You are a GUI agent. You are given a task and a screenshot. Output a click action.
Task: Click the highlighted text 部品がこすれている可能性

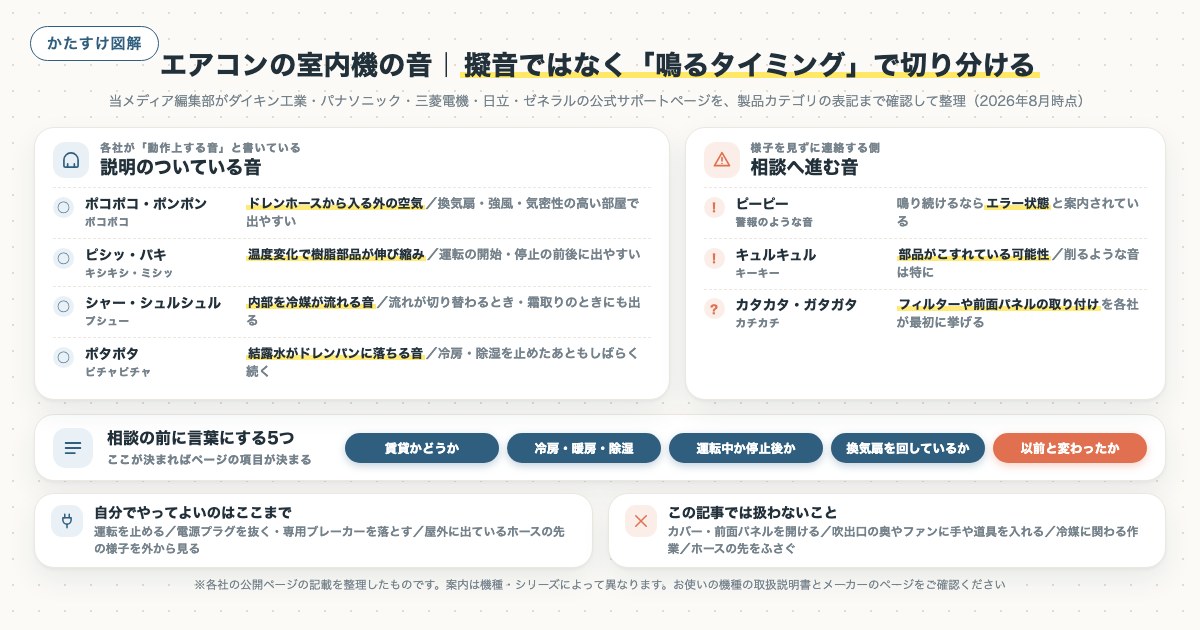pos(974,254)
